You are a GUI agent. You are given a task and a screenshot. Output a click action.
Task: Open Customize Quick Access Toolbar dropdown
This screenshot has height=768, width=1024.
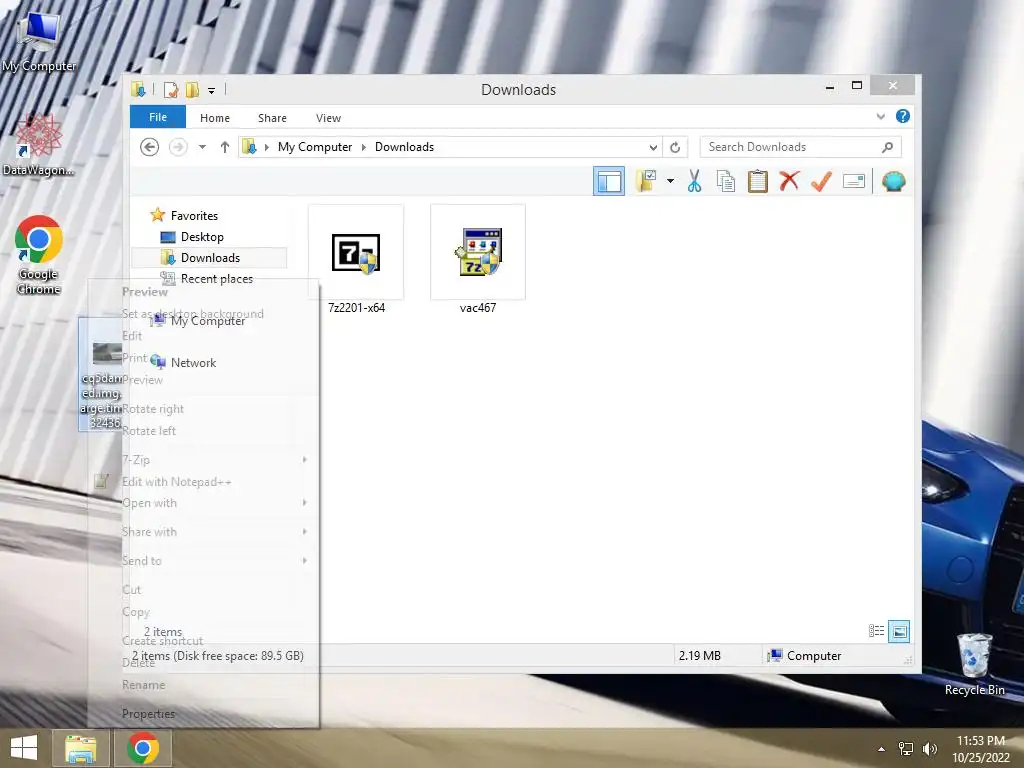pos(212,91)
